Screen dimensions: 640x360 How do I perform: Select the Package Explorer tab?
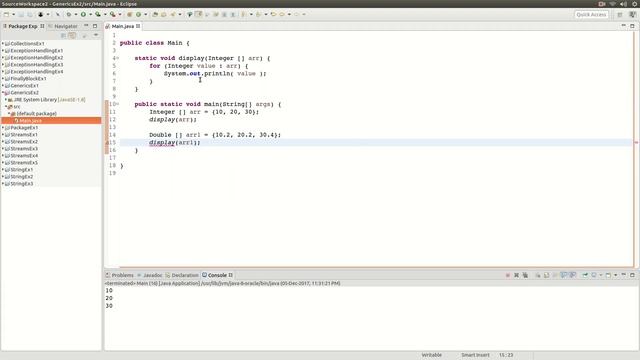point(23,26)
